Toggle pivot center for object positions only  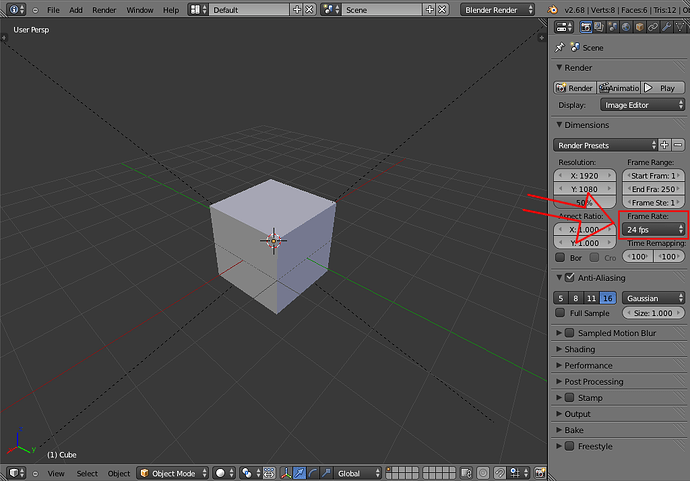(x=269, y=473)
